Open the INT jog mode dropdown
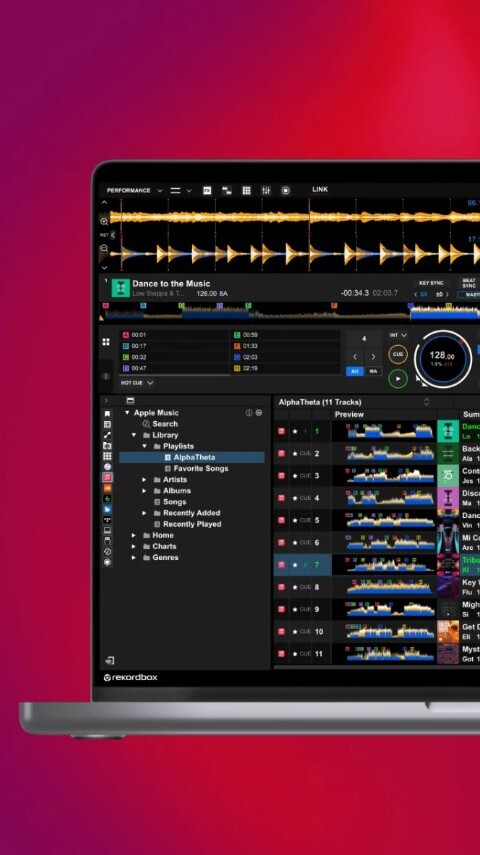Viewport: 480px width, 855px height. 398,335
